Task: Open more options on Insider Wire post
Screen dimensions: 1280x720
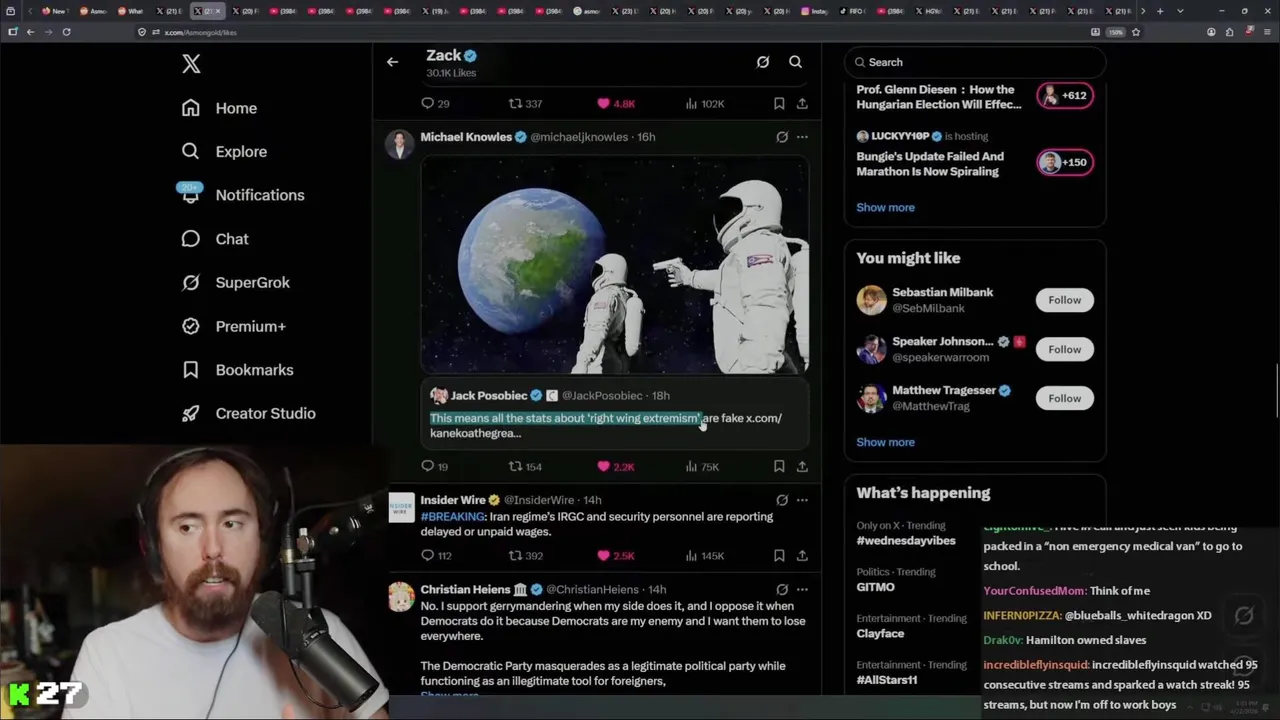Action: (802, 500)
